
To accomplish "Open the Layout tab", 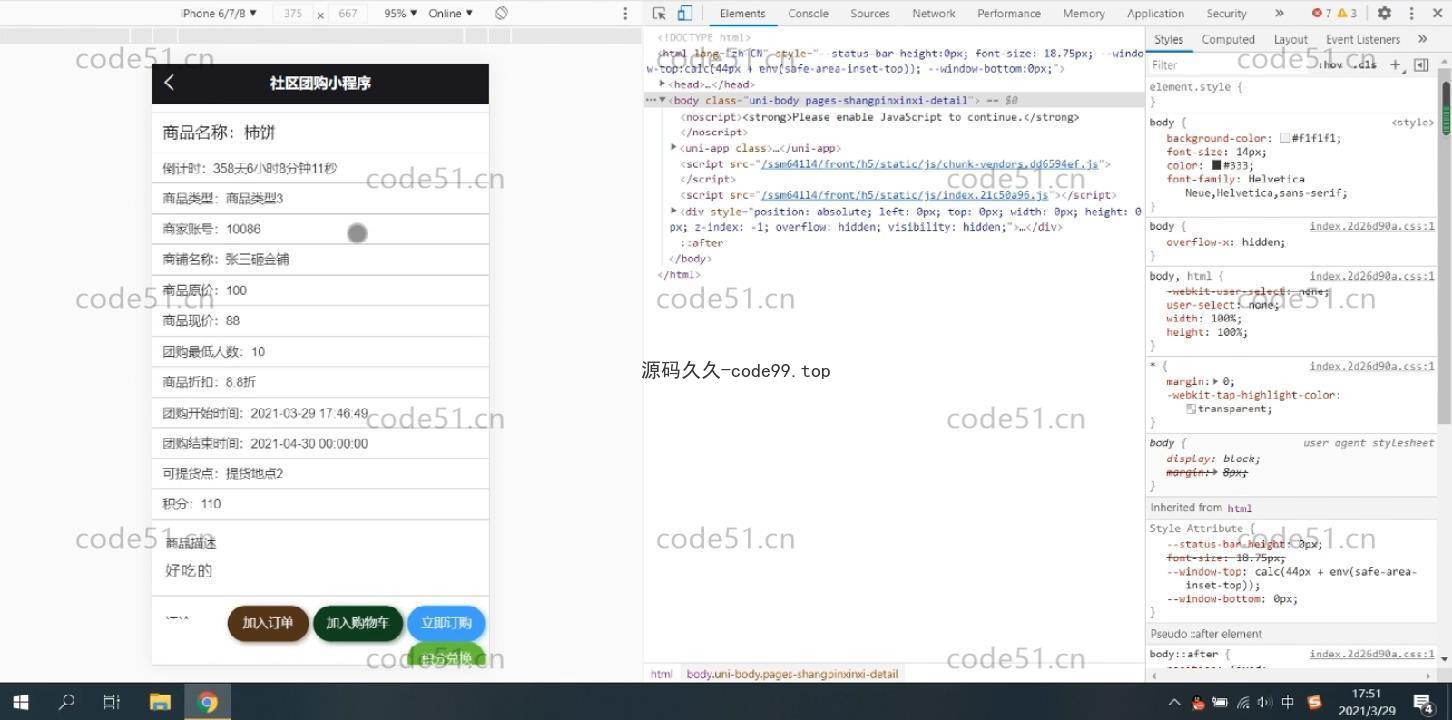I will point(1291,39).
